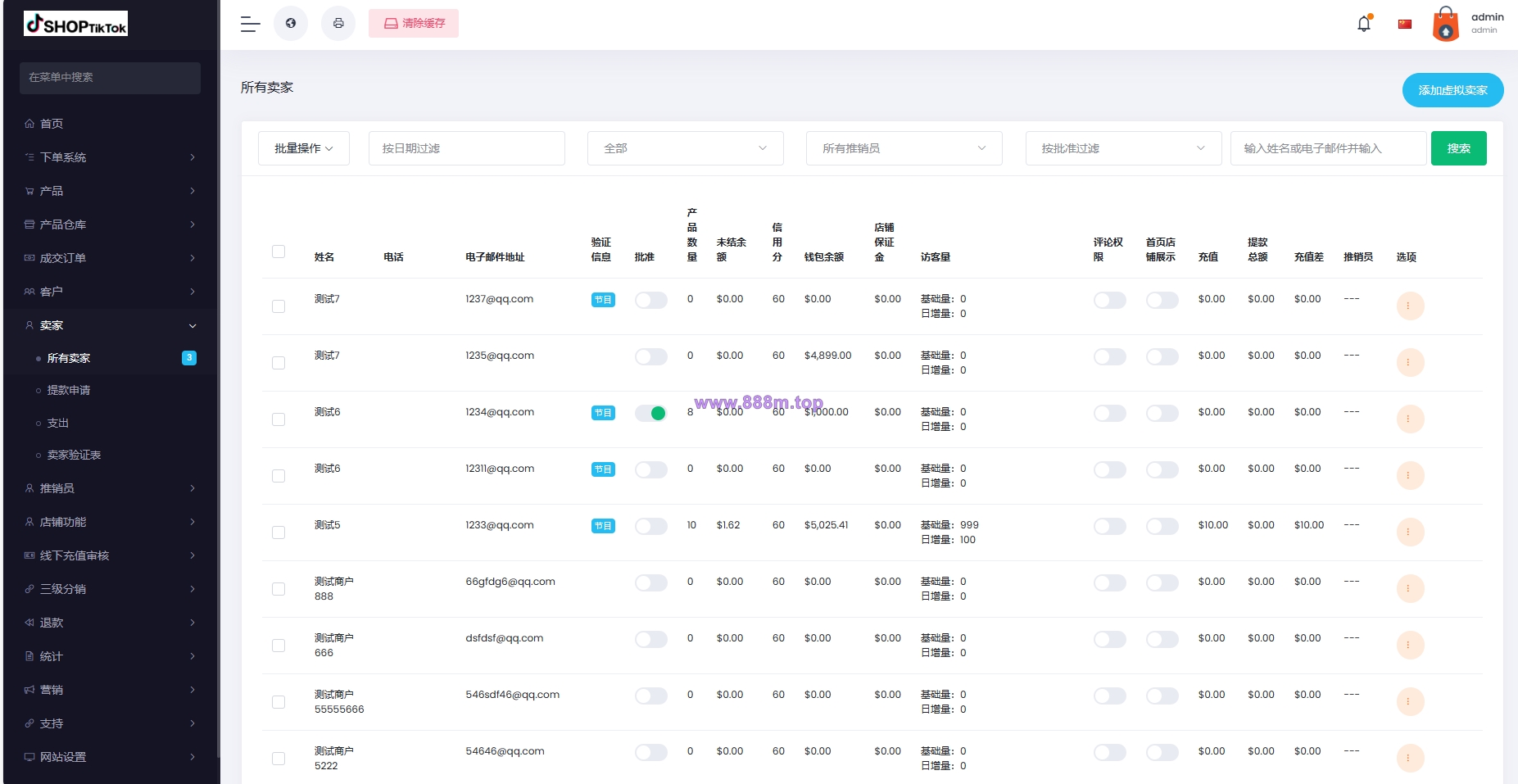Toggle homepage shop display for 1237@qq.com
Viewport: 1518px width, 784px height.
coord(1162,301)
